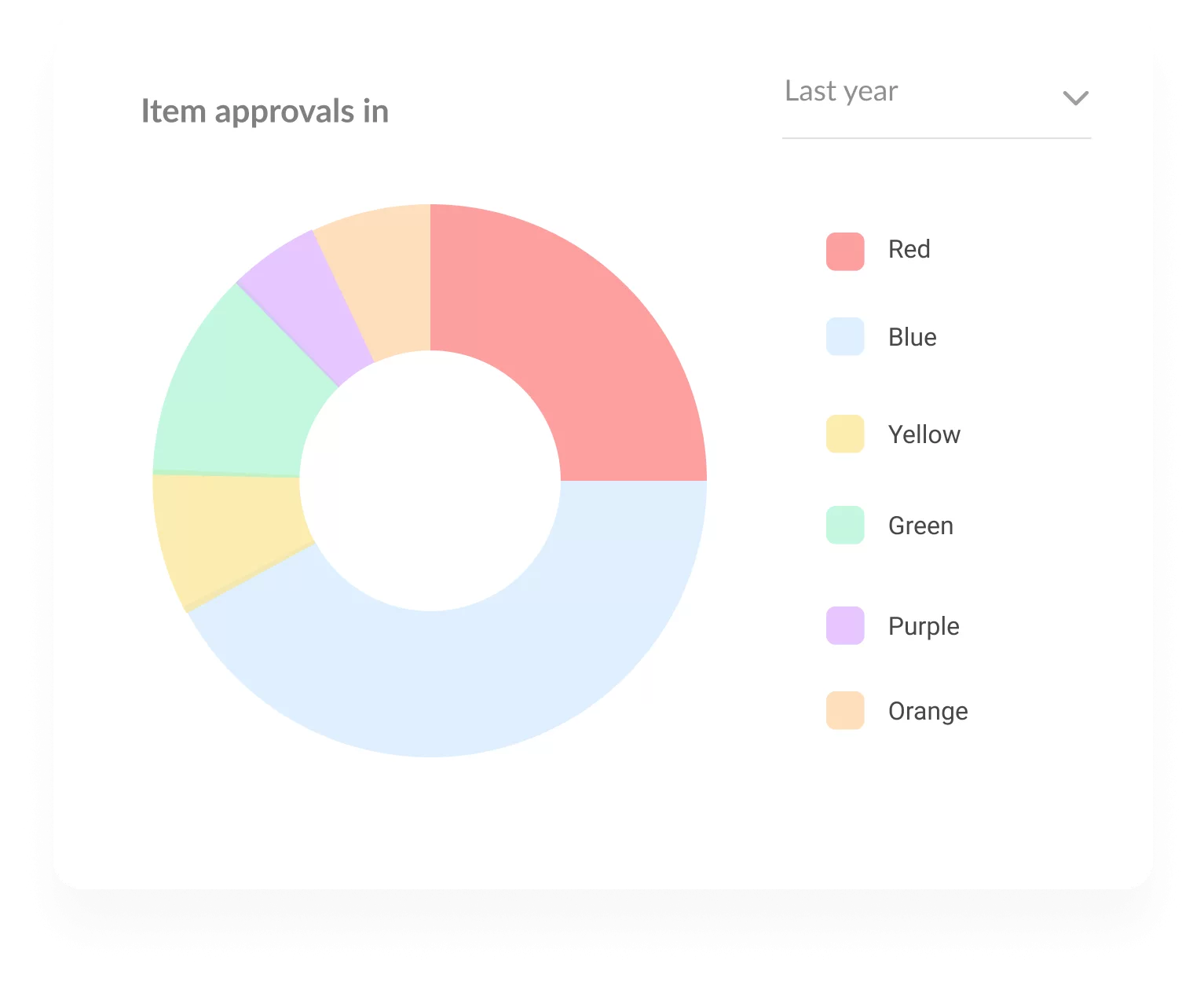Toggle the Purple series legend label

click(x=924, y=626)
